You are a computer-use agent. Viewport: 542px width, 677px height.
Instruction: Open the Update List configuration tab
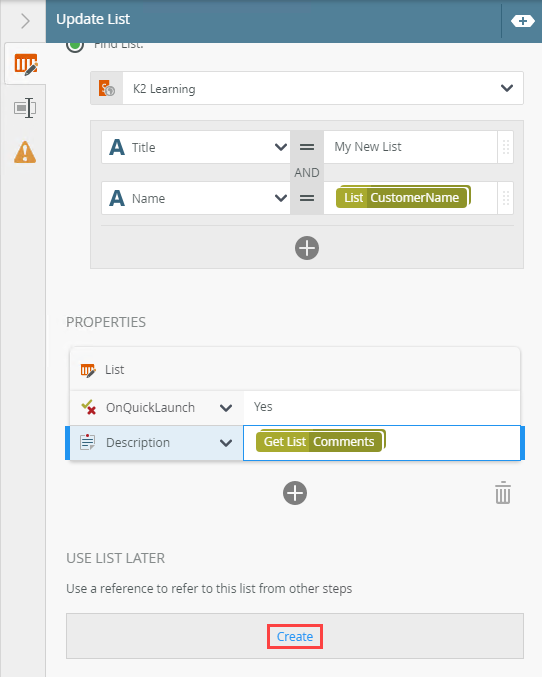(25, 64)
